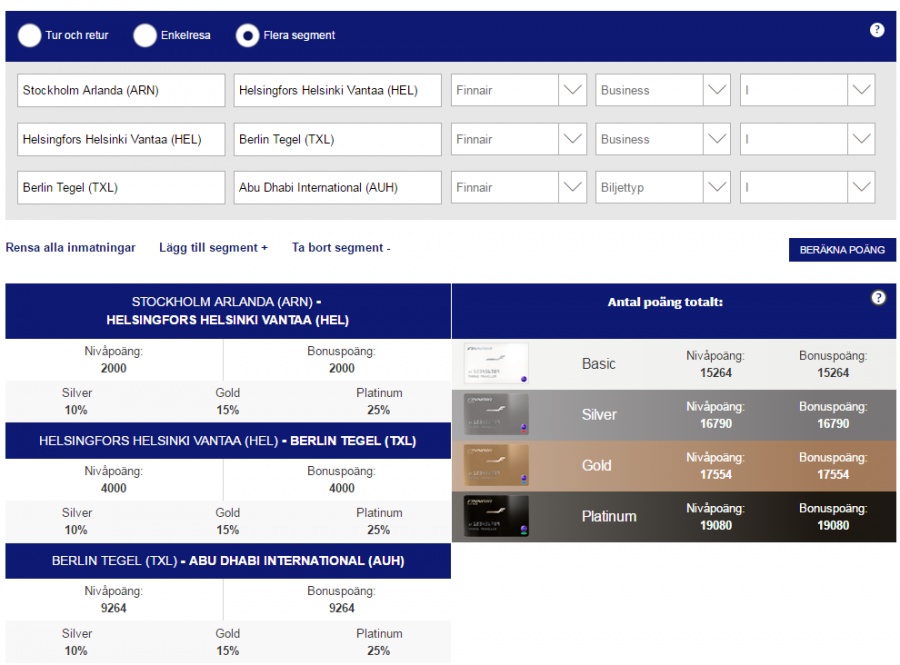
Task: Click the Stockholm Arlanda (ARN) origin field
Action: [x=122, y=90]
